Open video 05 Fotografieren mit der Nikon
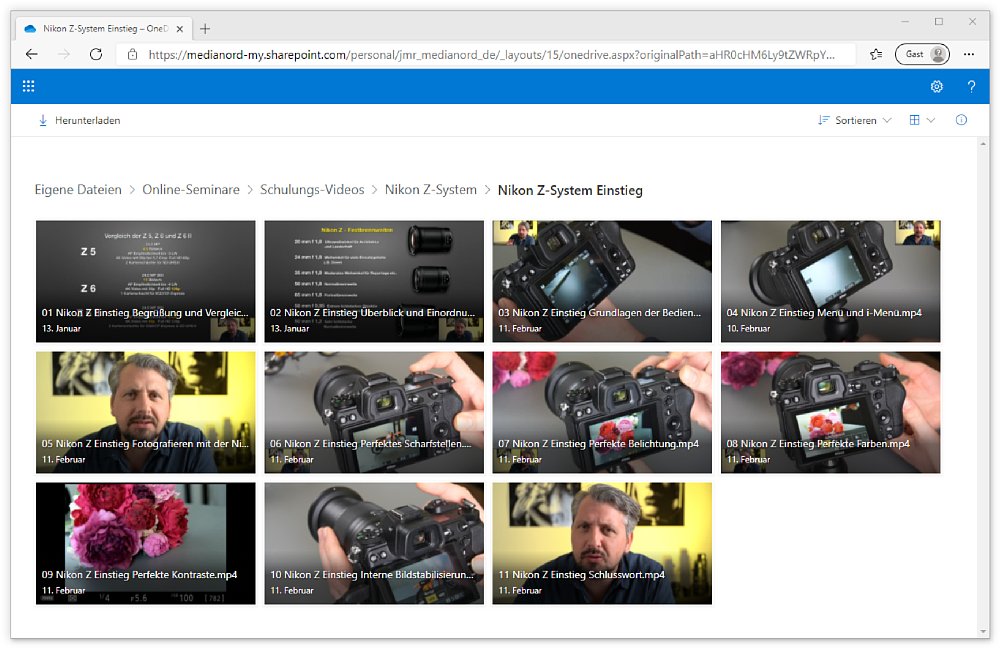The height and width of the screenshot is (649, 1000). 145,412
